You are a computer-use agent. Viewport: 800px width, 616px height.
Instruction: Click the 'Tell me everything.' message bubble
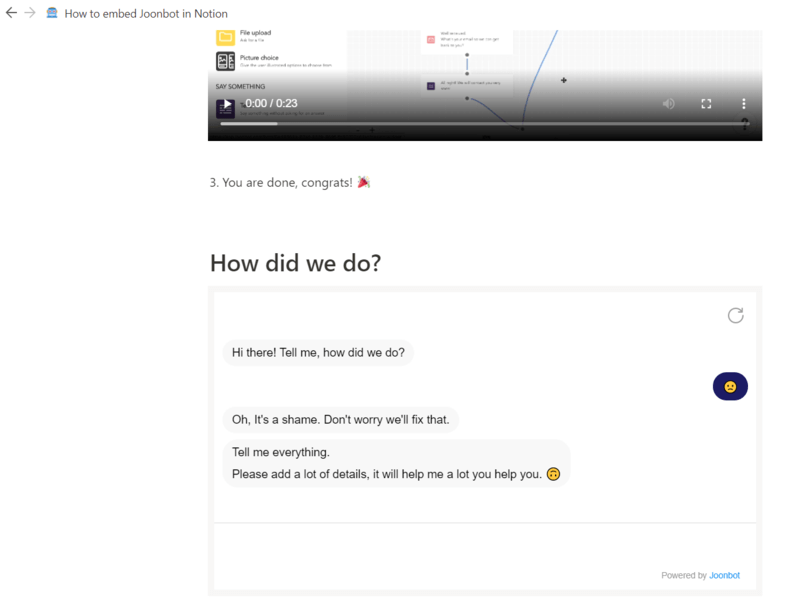click(x=396, y=463)
